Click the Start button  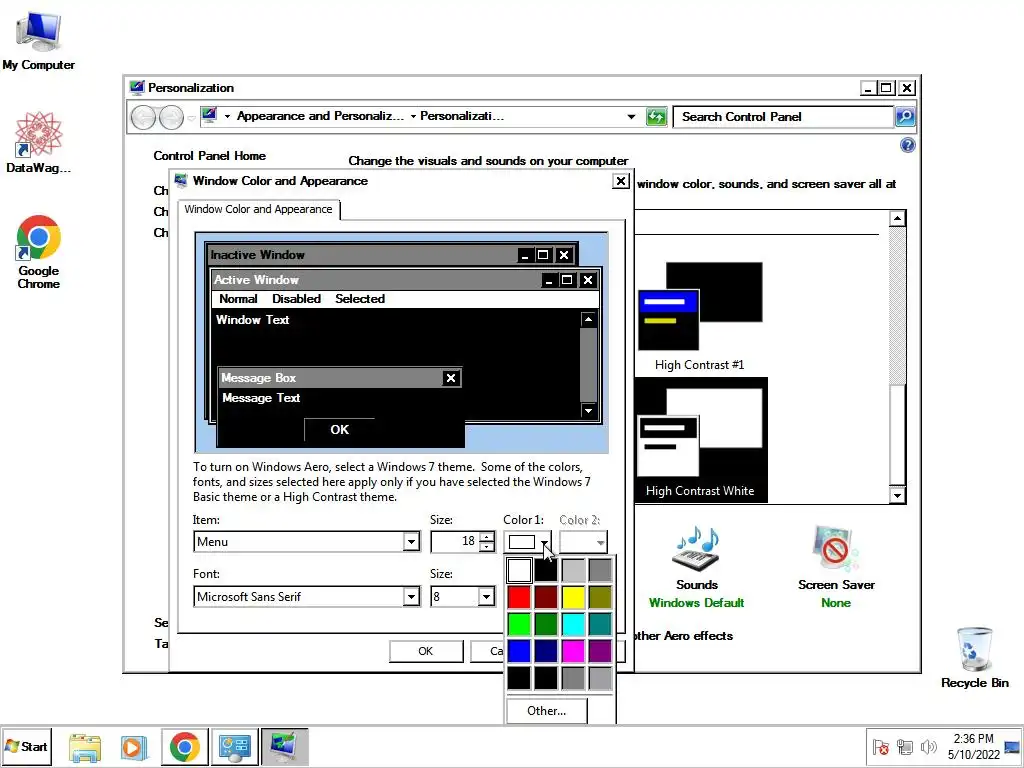coord(27,746)
